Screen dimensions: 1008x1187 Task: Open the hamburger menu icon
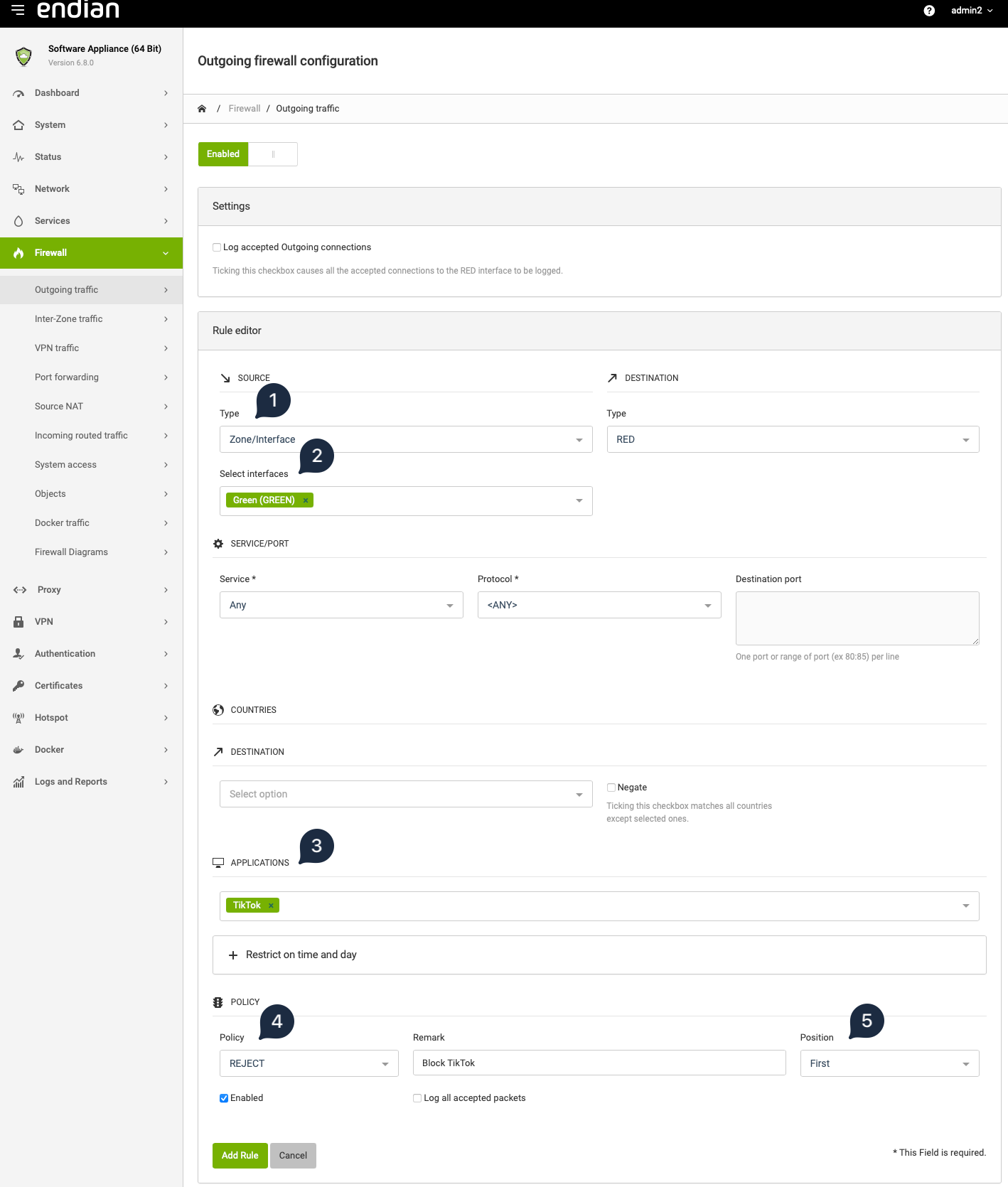click(x=18, y=10)
